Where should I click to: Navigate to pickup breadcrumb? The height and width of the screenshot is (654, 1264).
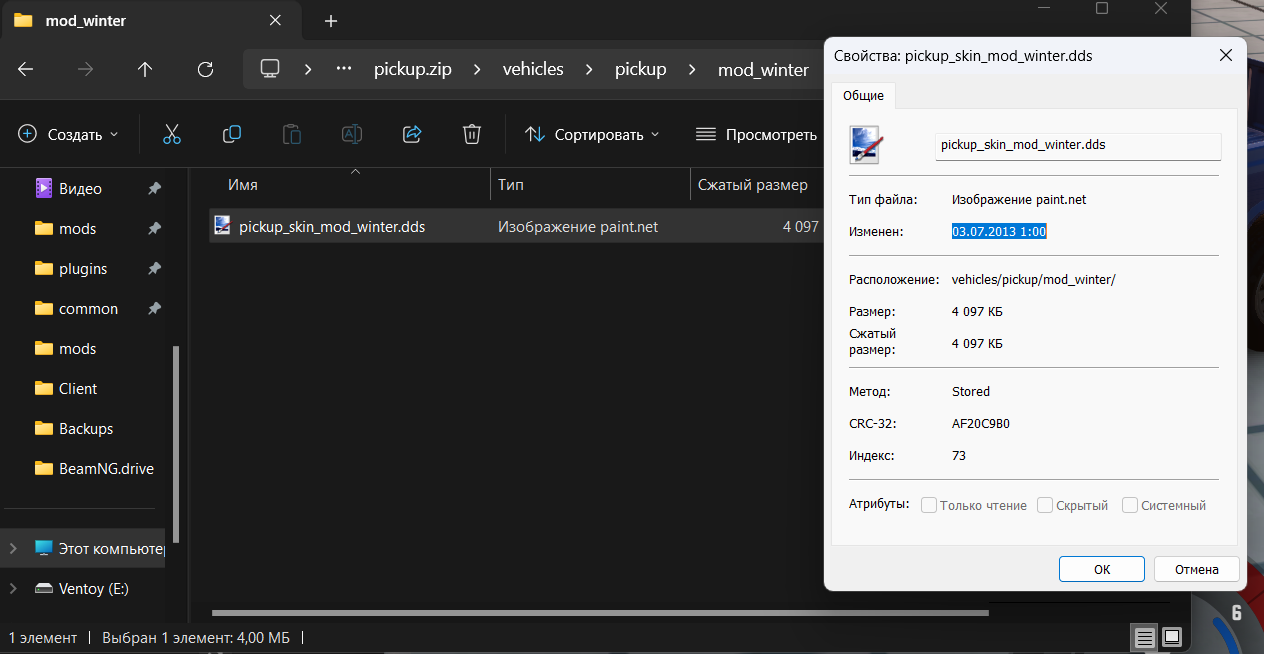(641, 69)
